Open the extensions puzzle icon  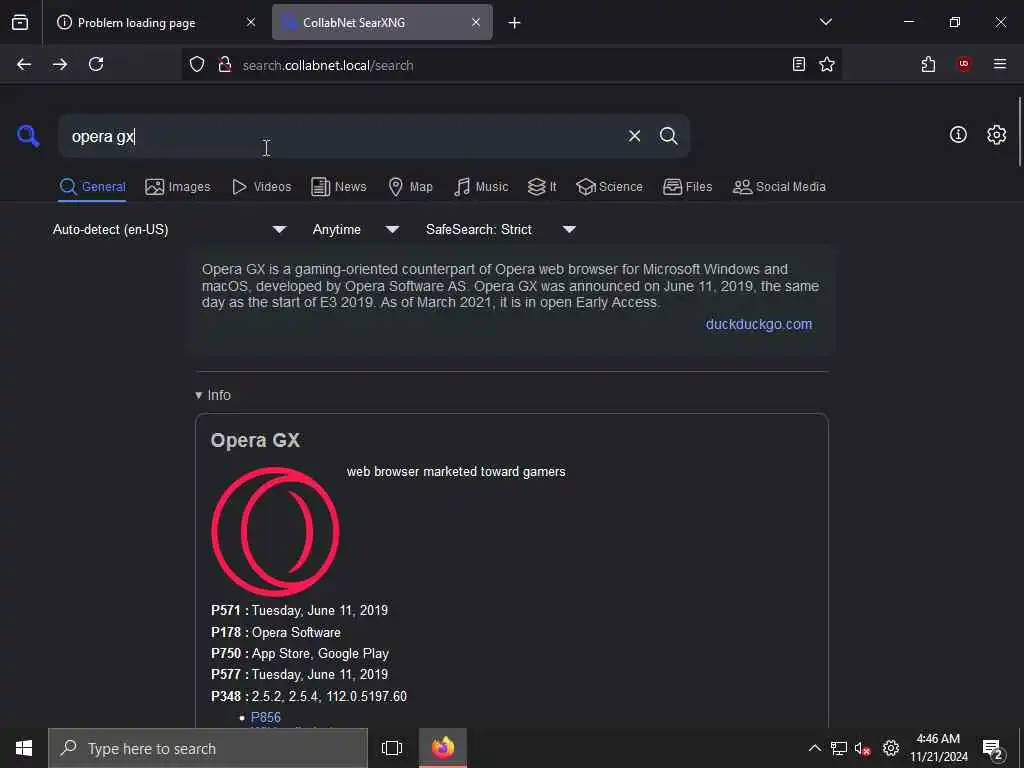(928, 64)
